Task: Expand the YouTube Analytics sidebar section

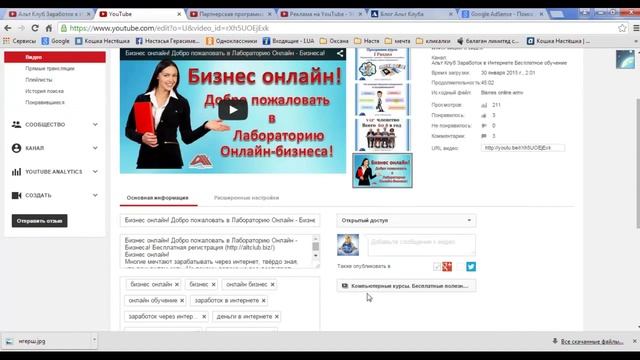Action: pos(95,172)
